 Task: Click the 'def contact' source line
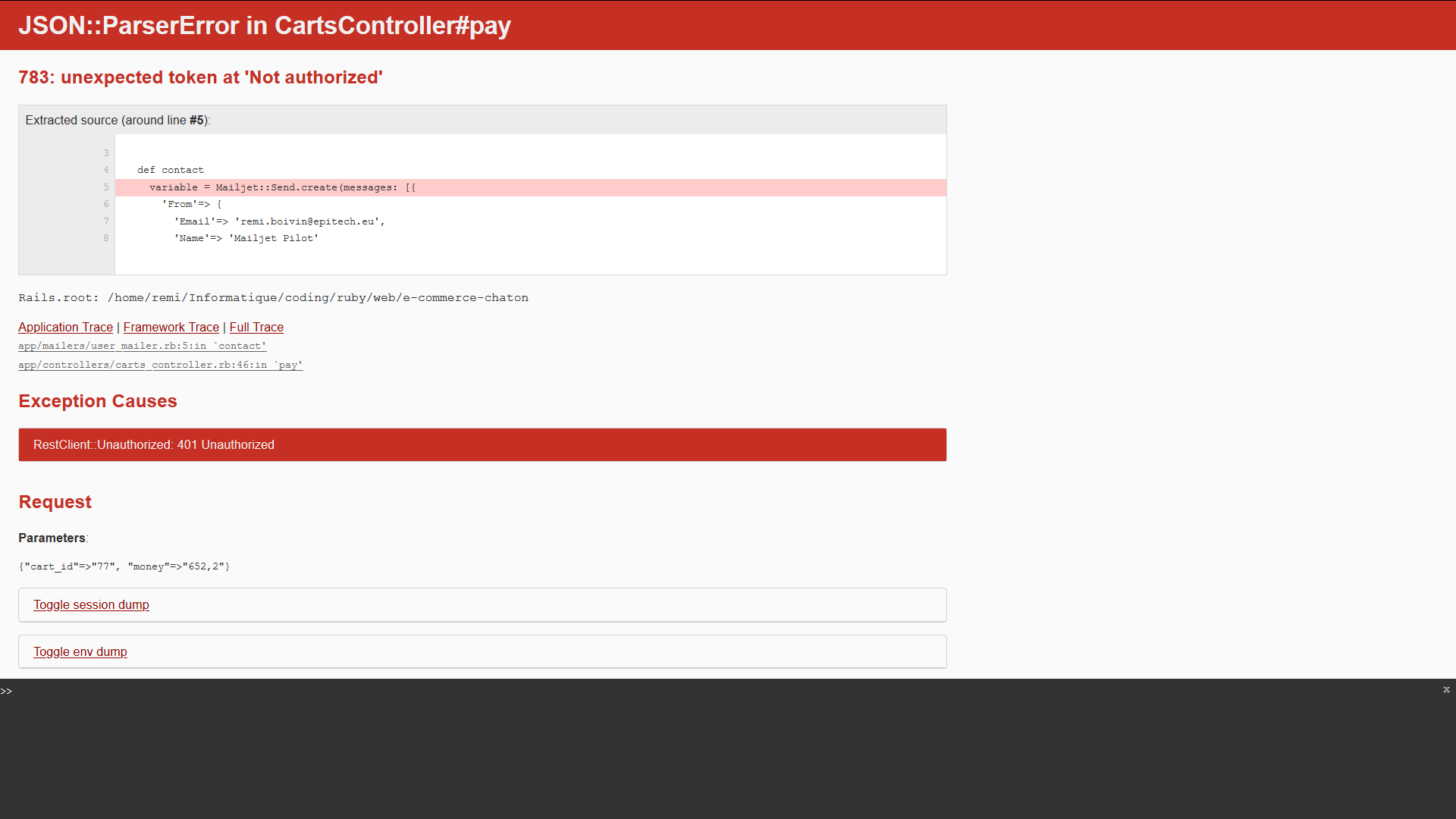coord(171,170)
